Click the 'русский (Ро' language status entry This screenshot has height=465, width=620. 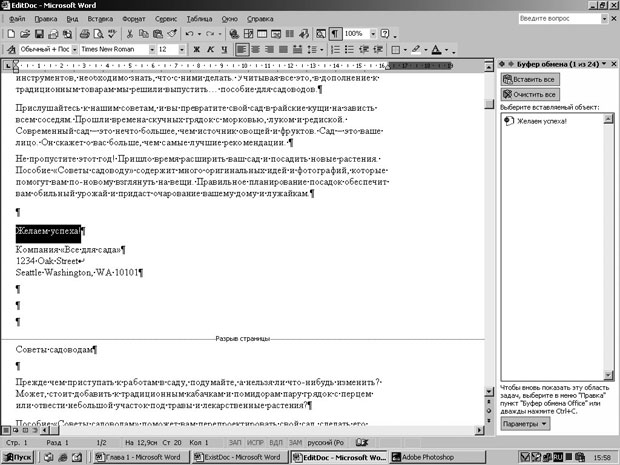[325, 442]
